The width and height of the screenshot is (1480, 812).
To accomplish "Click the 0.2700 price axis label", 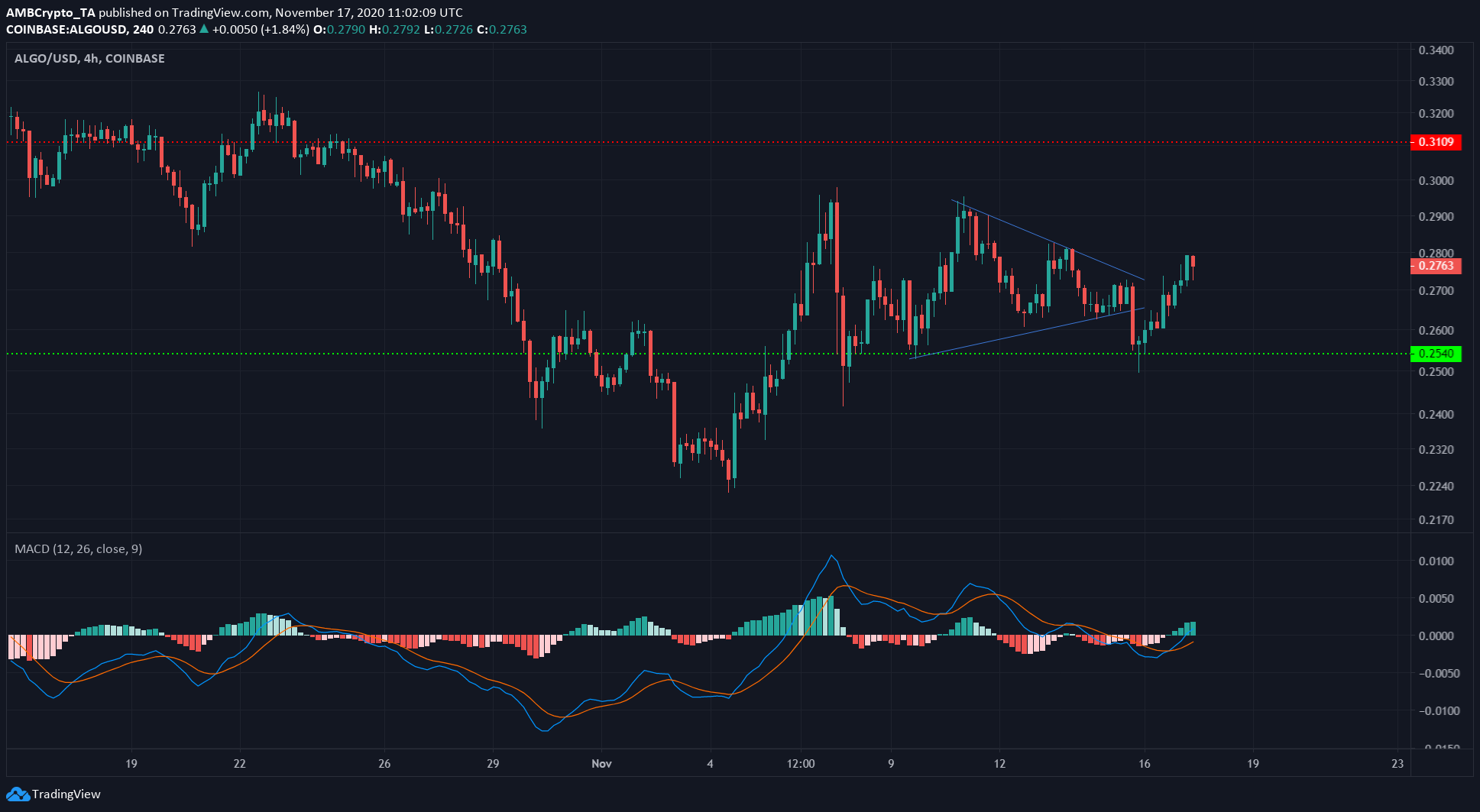I will click(x=1436, y=291).
